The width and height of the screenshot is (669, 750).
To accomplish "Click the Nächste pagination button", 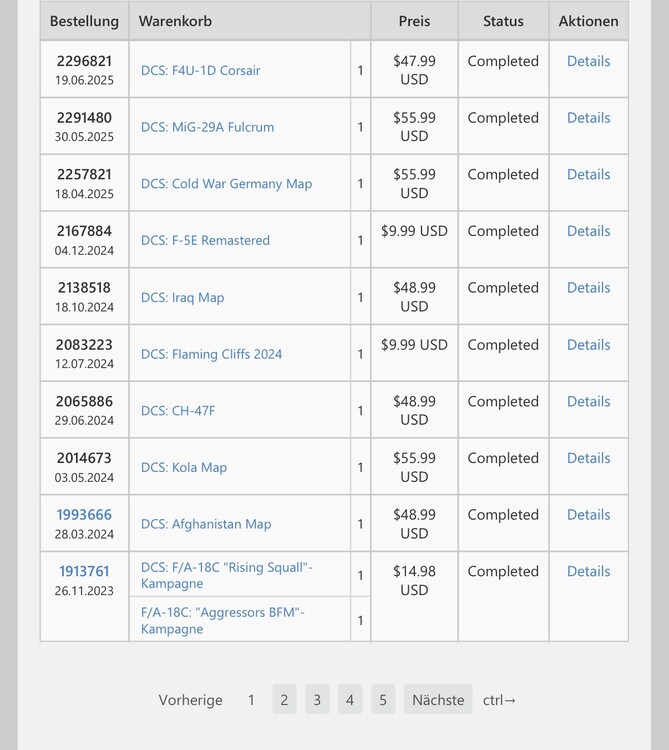I will [x=438, y=700].
